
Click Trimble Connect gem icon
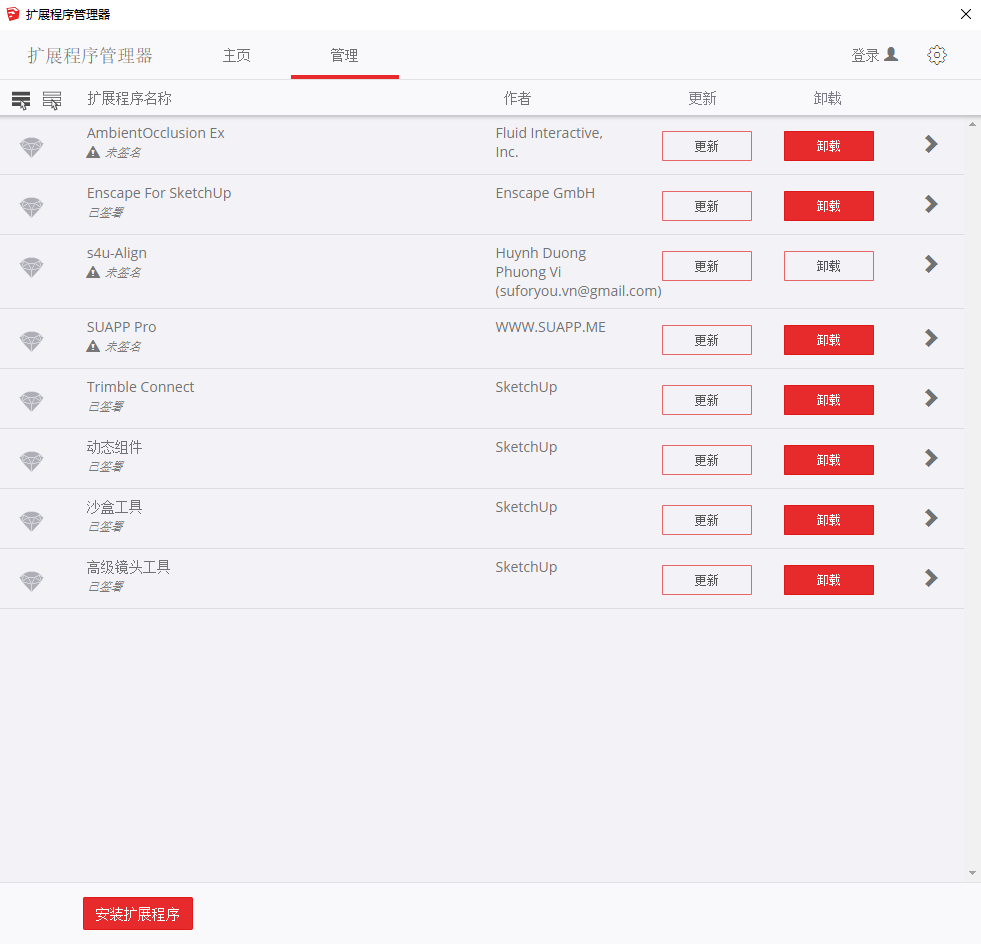[x=31, y=401]
